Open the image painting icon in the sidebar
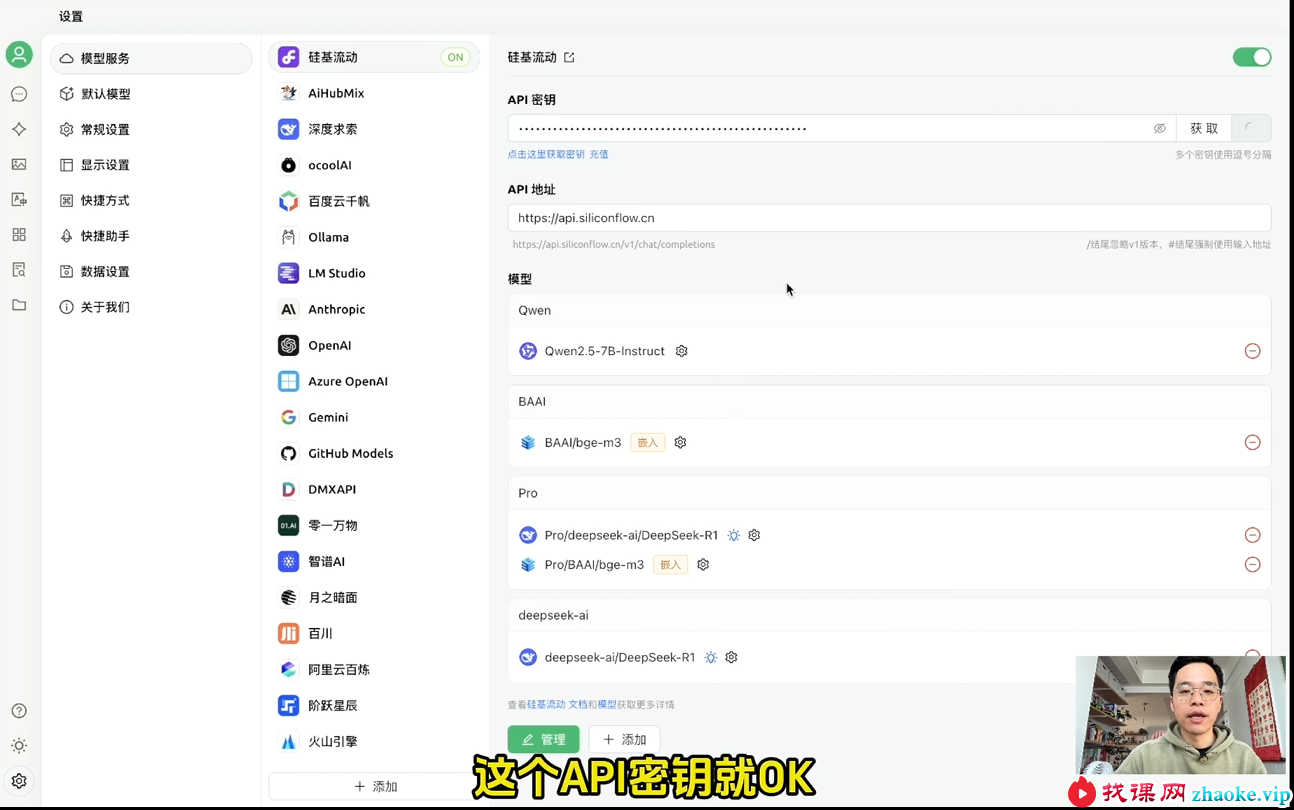Image resolution: width=1294 pixels, height=810 pixels. [x=19, y=164]
